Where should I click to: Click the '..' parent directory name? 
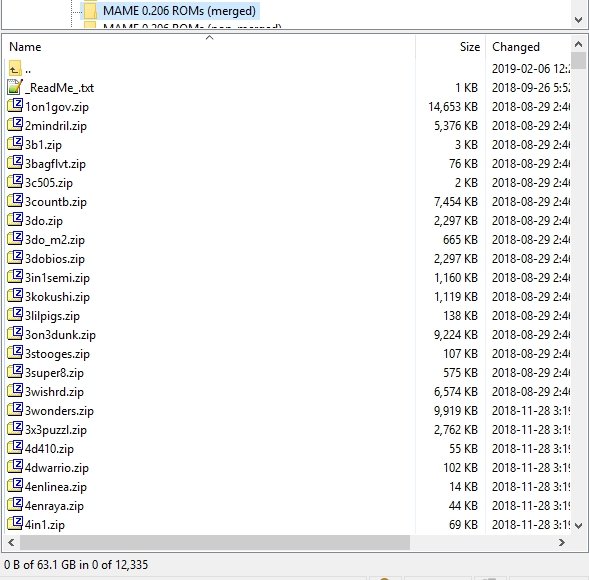coord(28,70)
